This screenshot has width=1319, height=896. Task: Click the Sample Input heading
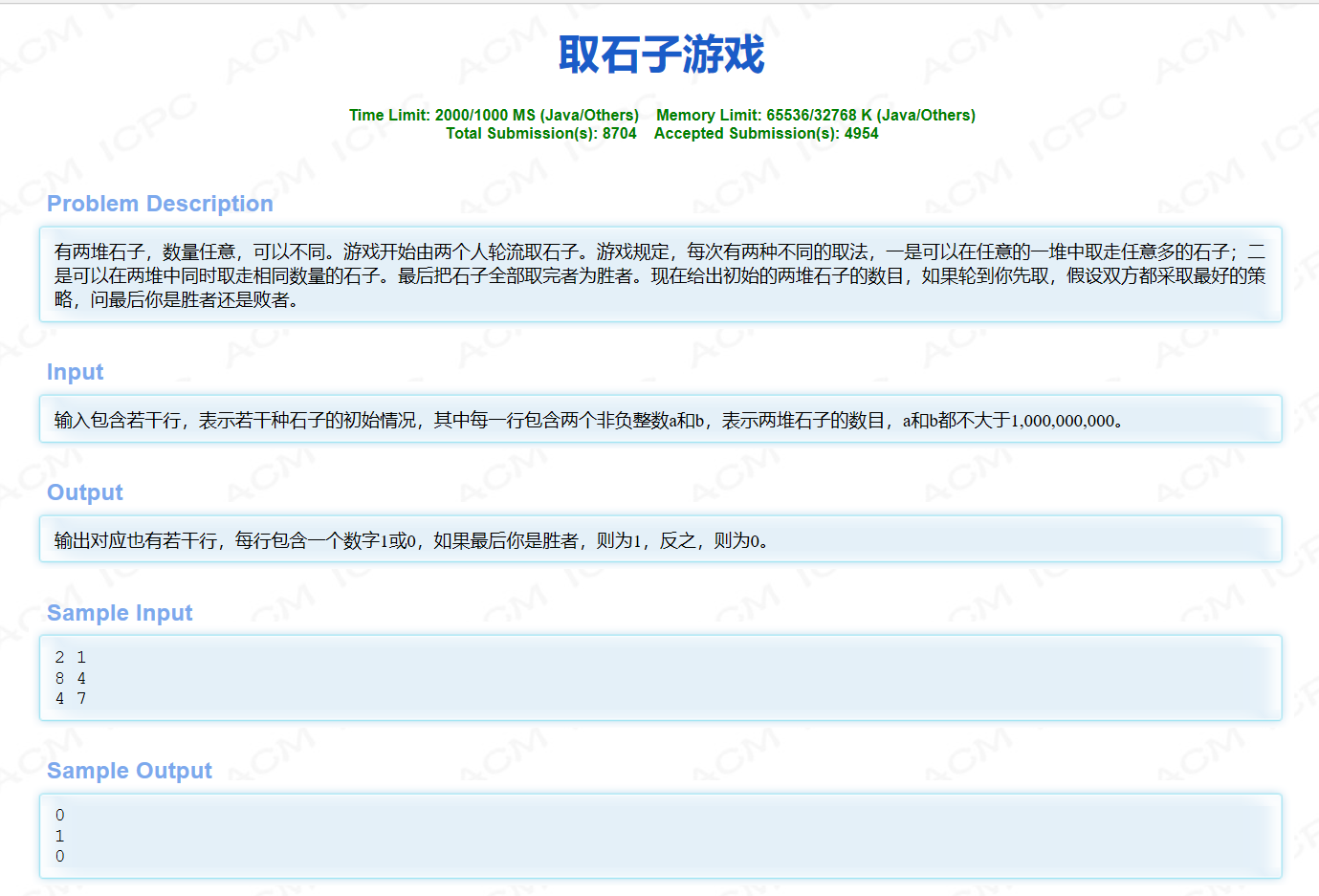point(120,613)
